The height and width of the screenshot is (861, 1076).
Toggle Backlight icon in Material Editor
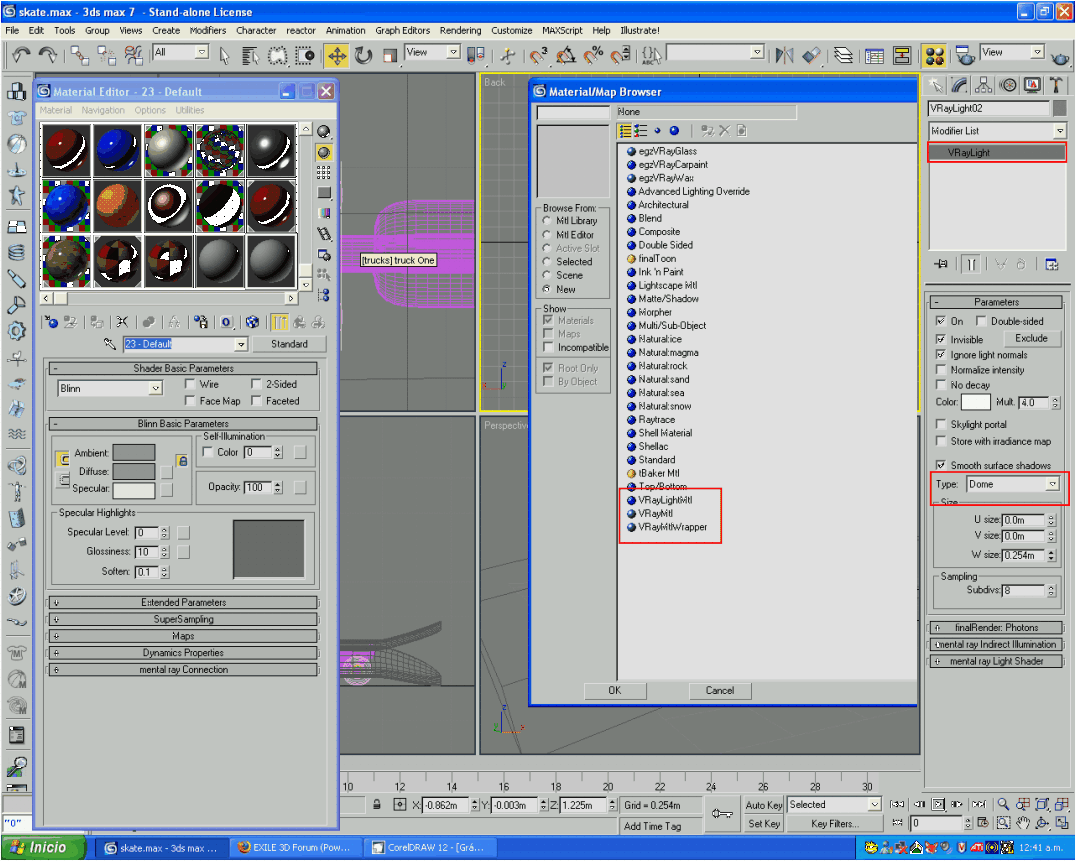click(x=324, y=152)
